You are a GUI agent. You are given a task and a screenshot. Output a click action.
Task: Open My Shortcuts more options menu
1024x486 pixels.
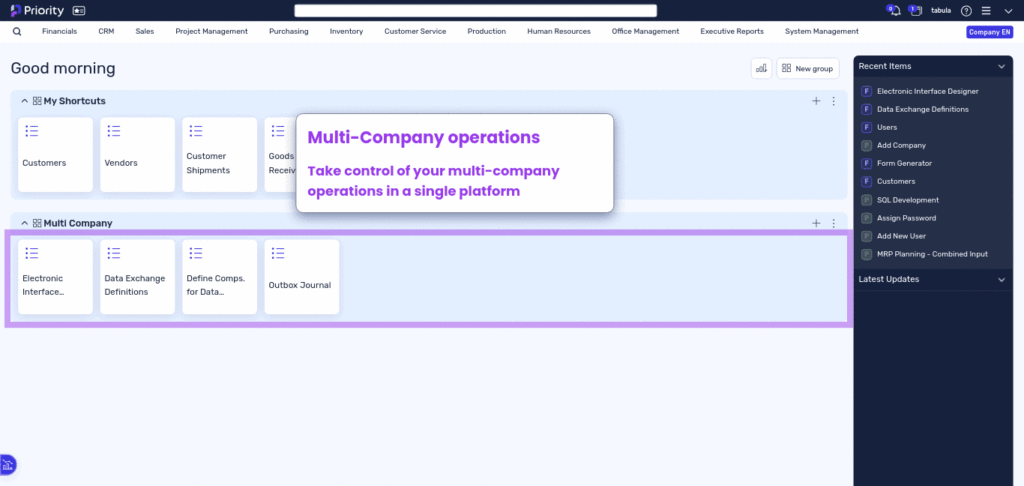click(x=833, y=101)
